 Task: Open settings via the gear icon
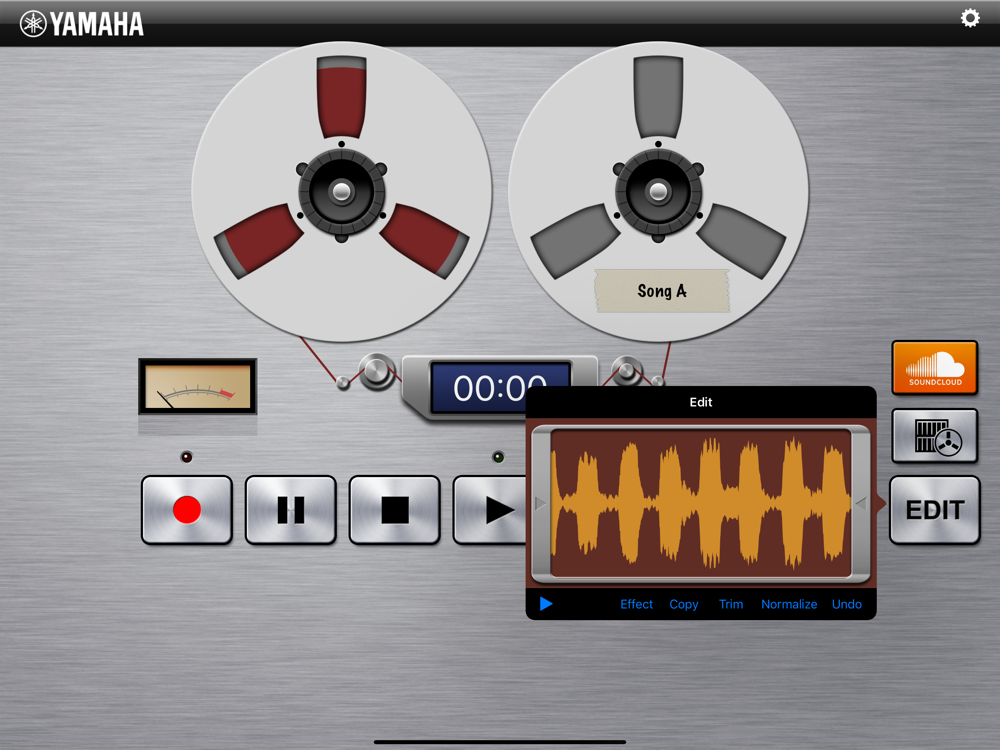[x=969, y=18]
